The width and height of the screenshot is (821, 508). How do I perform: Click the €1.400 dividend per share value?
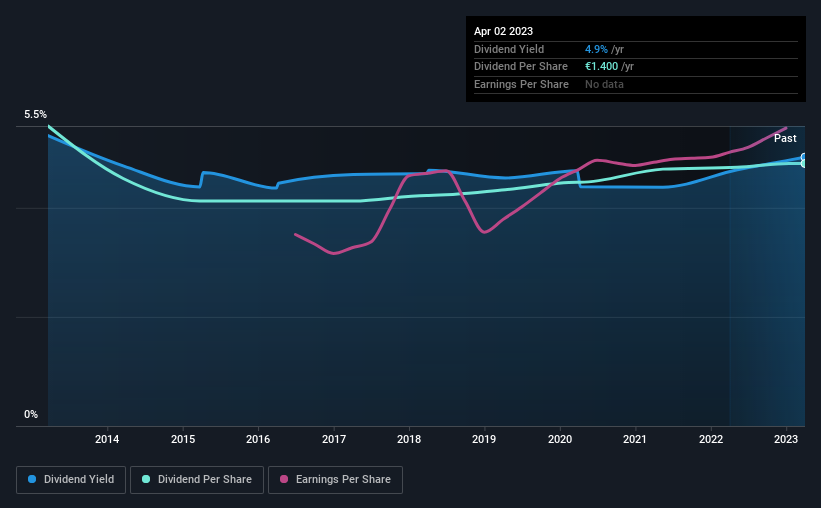click(x=601, y=67)
